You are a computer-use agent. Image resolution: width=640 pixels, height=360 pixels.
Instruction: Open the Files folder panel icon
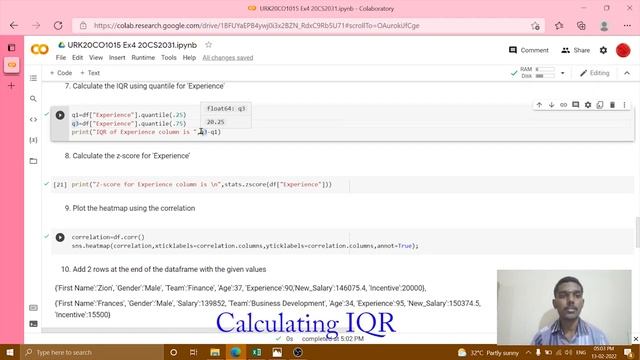33,161
